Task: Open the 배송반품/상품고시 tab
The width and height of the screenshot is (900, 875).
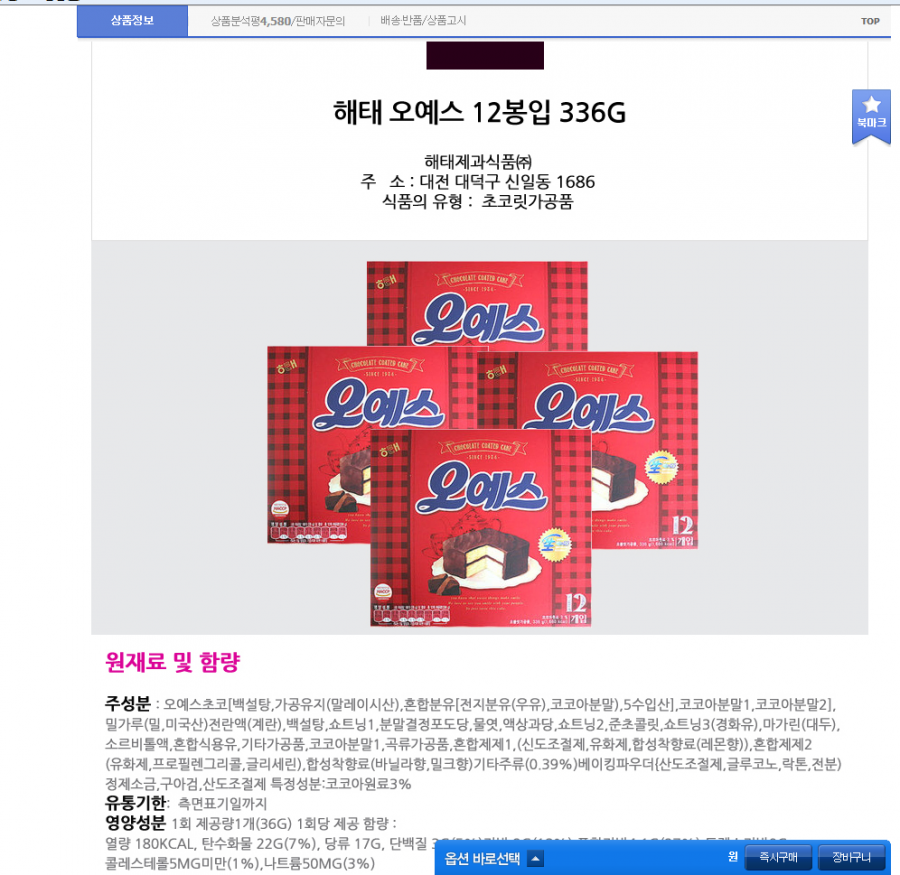Action: coord(423,21)
